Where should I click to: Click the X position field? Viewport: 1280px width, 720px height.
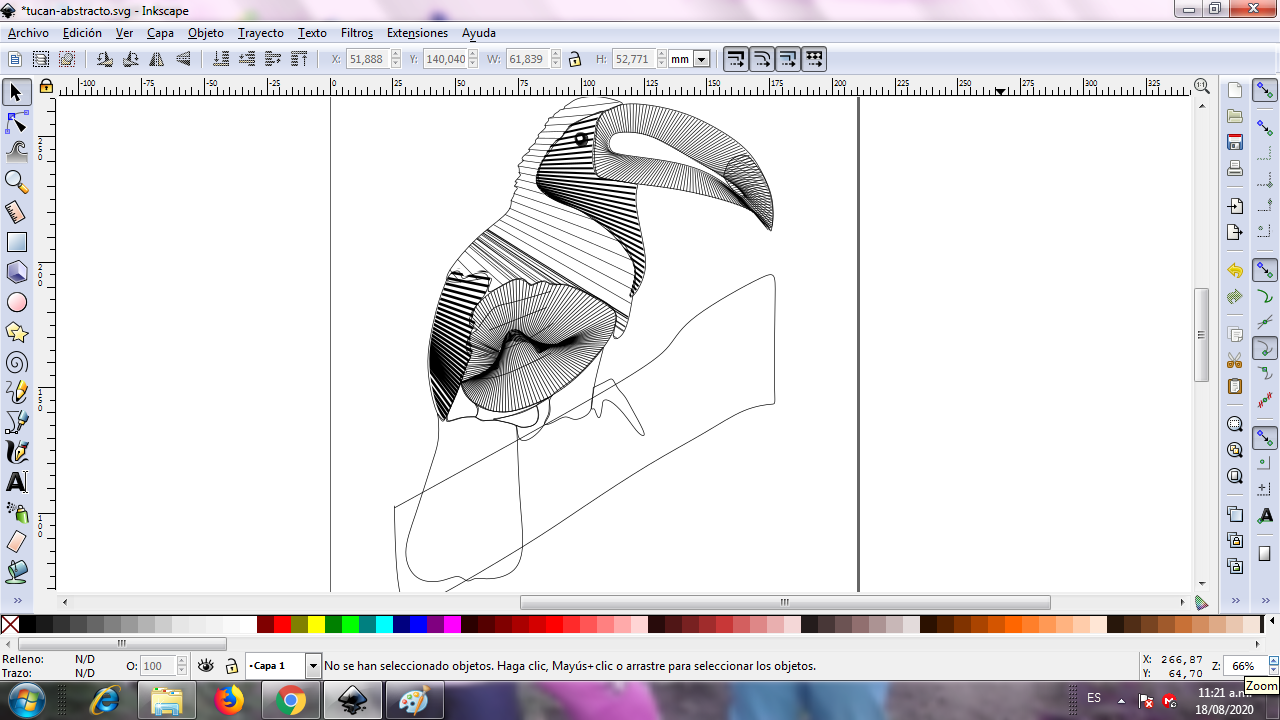click(366, 59)
